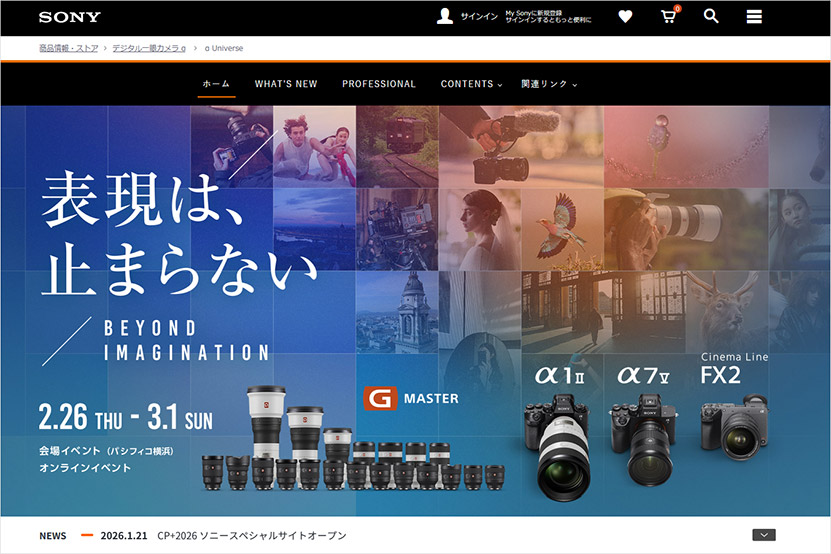The height and width of the screenshot is (554, 831).
Task: Open the CP+2026 ソニースペシャルサイトオープン news link
Action: click(x=252, y=535)
